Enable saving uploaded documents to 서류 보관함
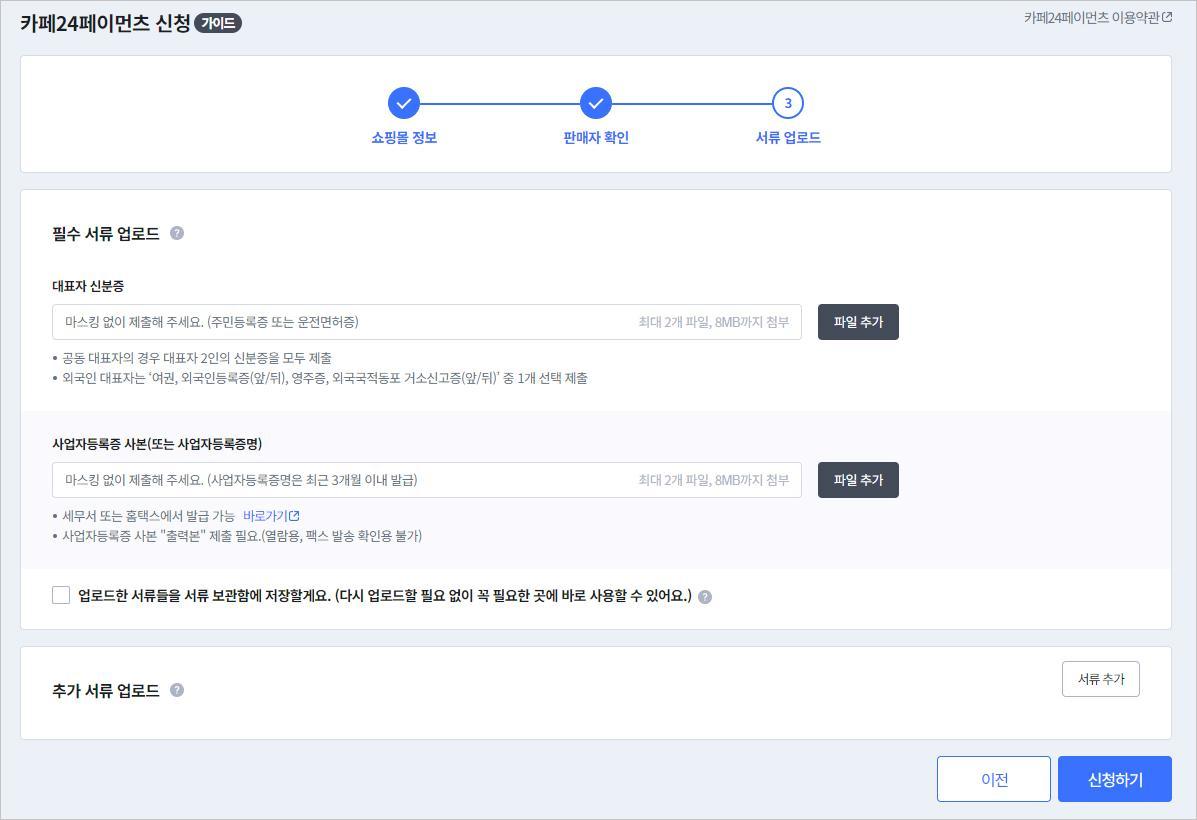The height and width of the screenshot is (820, 1197). tap(61, 595)
